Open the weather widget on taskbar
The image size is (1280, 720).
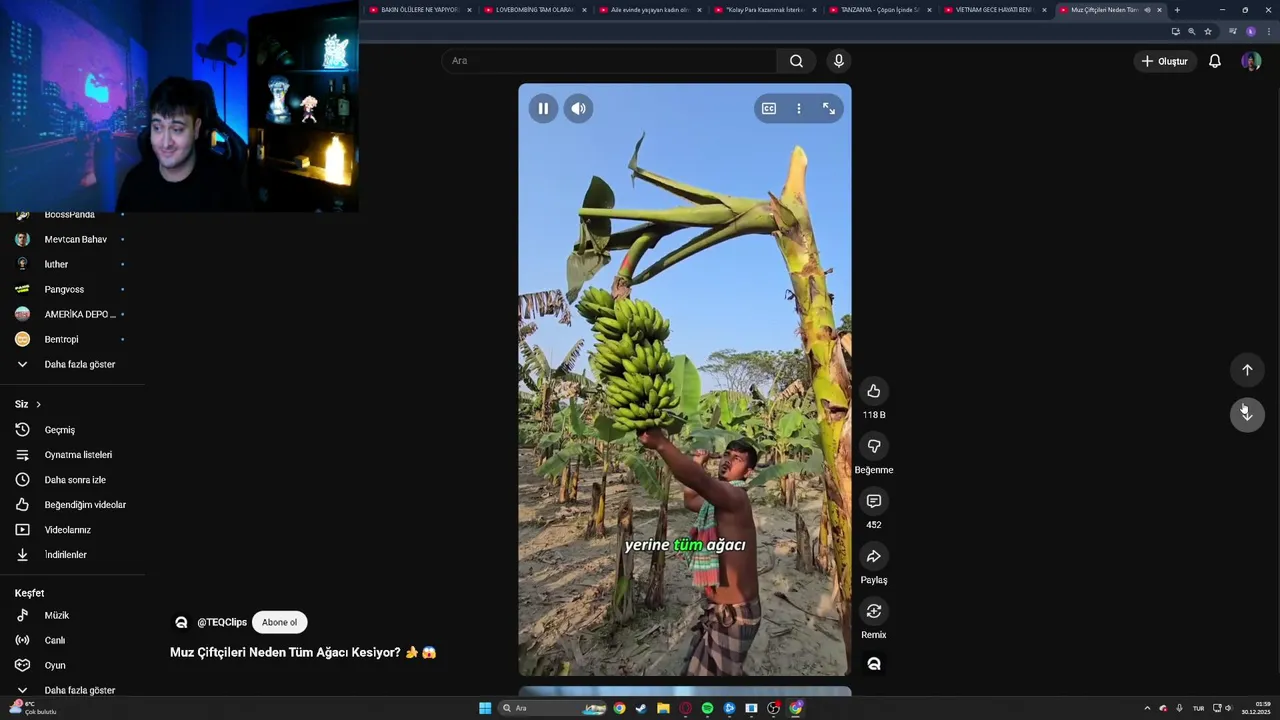35,708
